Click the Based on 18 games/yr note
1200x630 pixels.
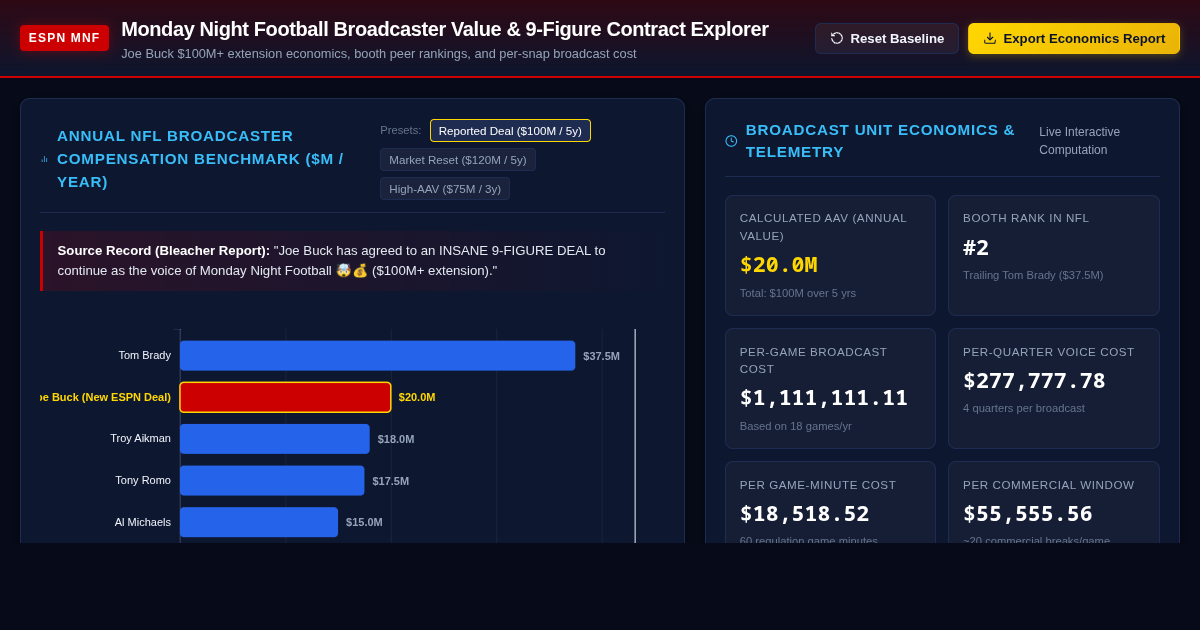(796, 426)
